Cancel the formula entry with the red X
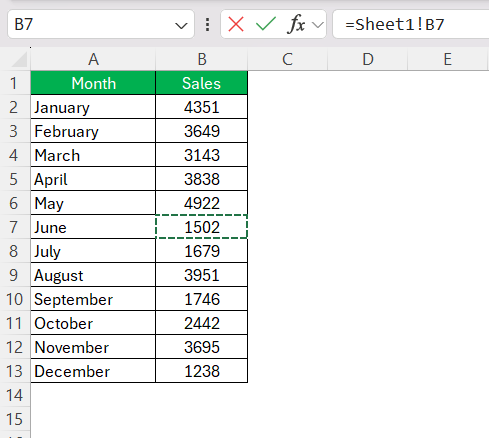 pyautogui.click(x=236, y=24)
